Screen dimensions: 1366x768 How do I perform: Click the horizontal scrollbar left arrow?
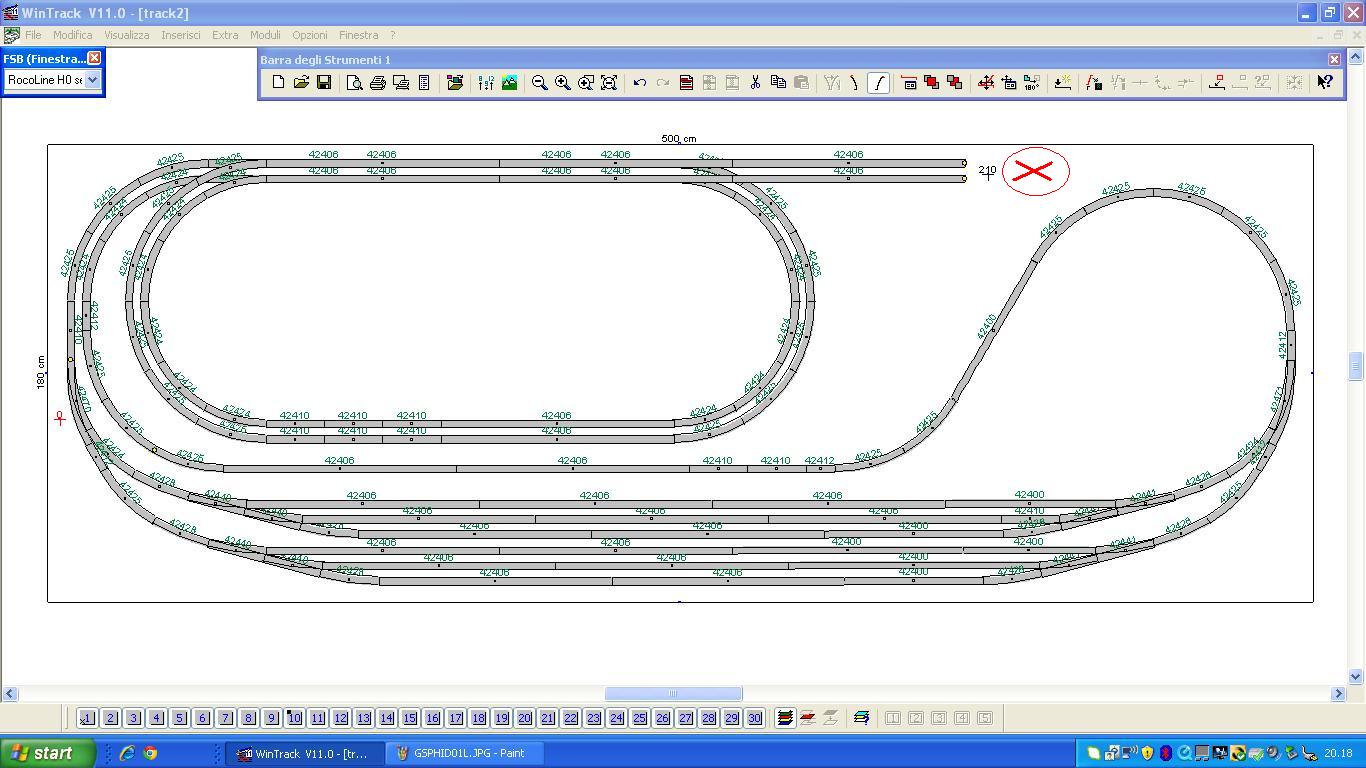click(10, 693)
